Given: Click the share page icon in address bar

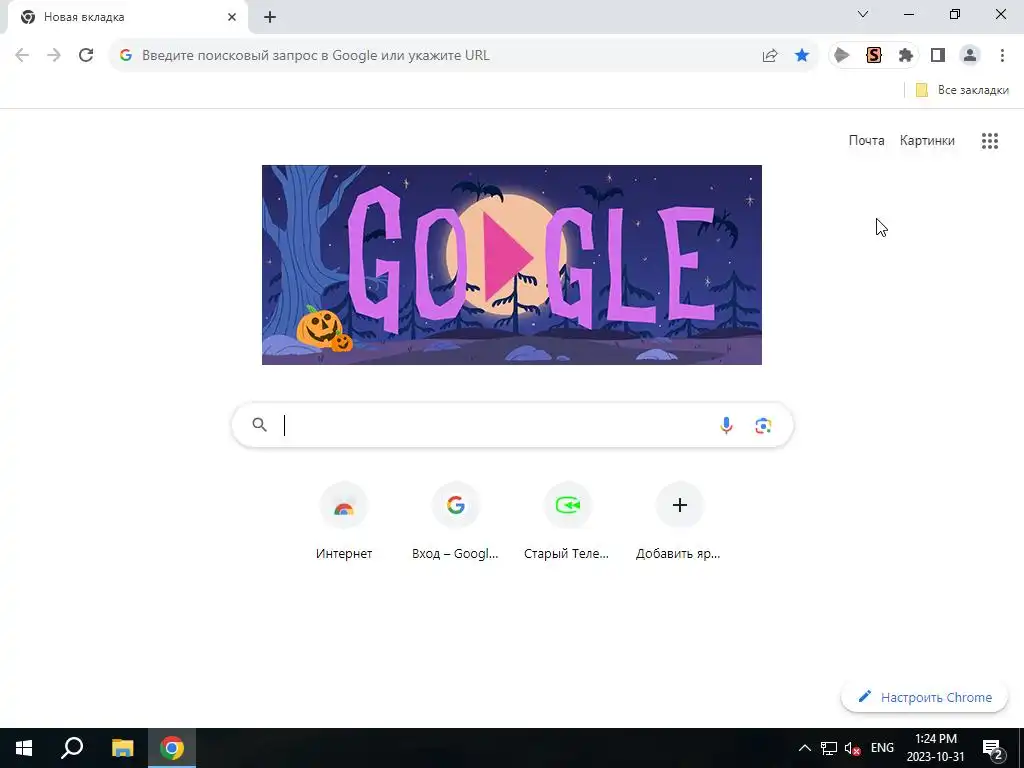Looking at the screenshot, I should [x=770, y=56].
